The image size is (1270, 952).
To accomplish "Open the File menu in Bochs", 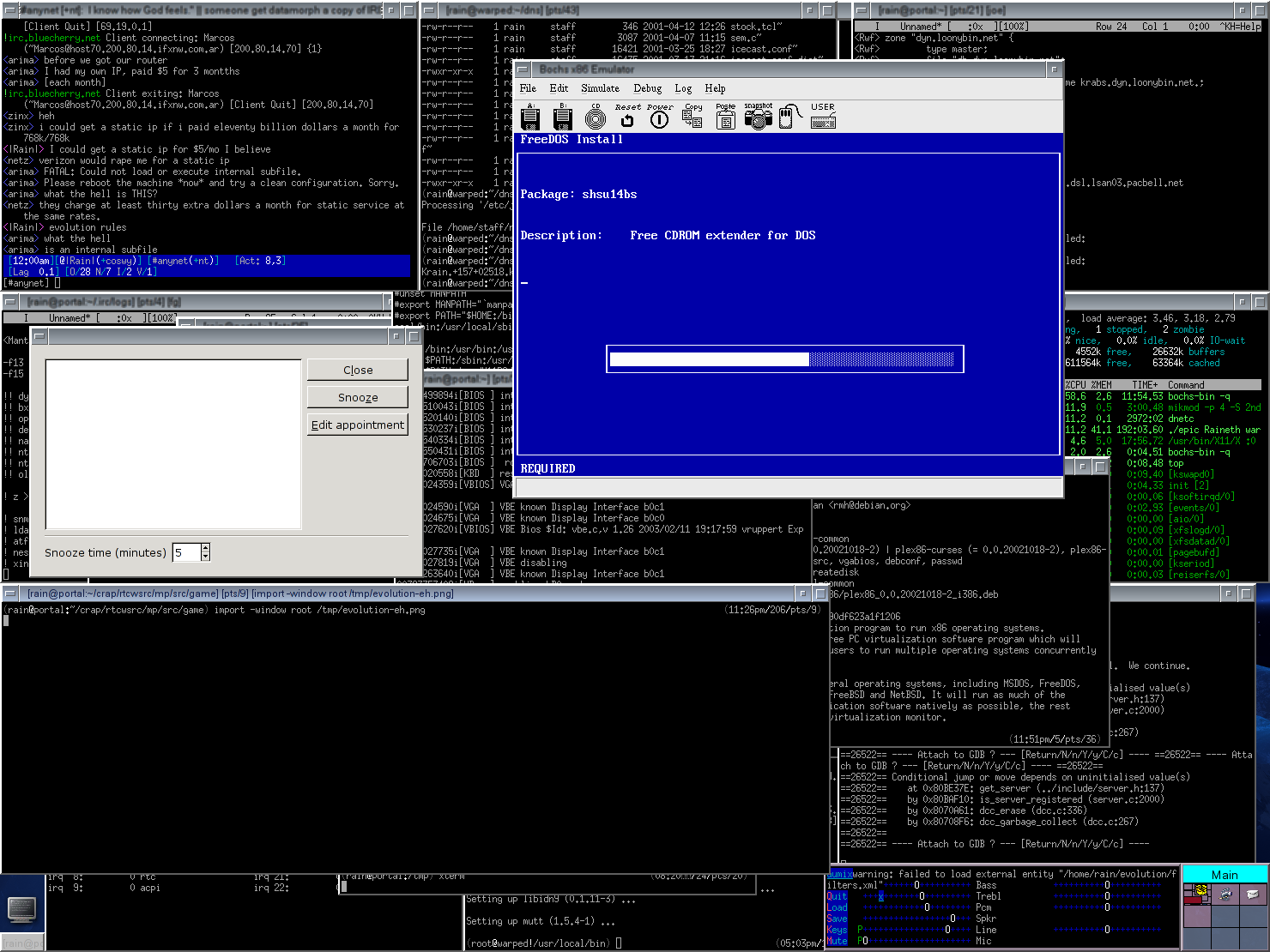I will (x=528, y=88).
